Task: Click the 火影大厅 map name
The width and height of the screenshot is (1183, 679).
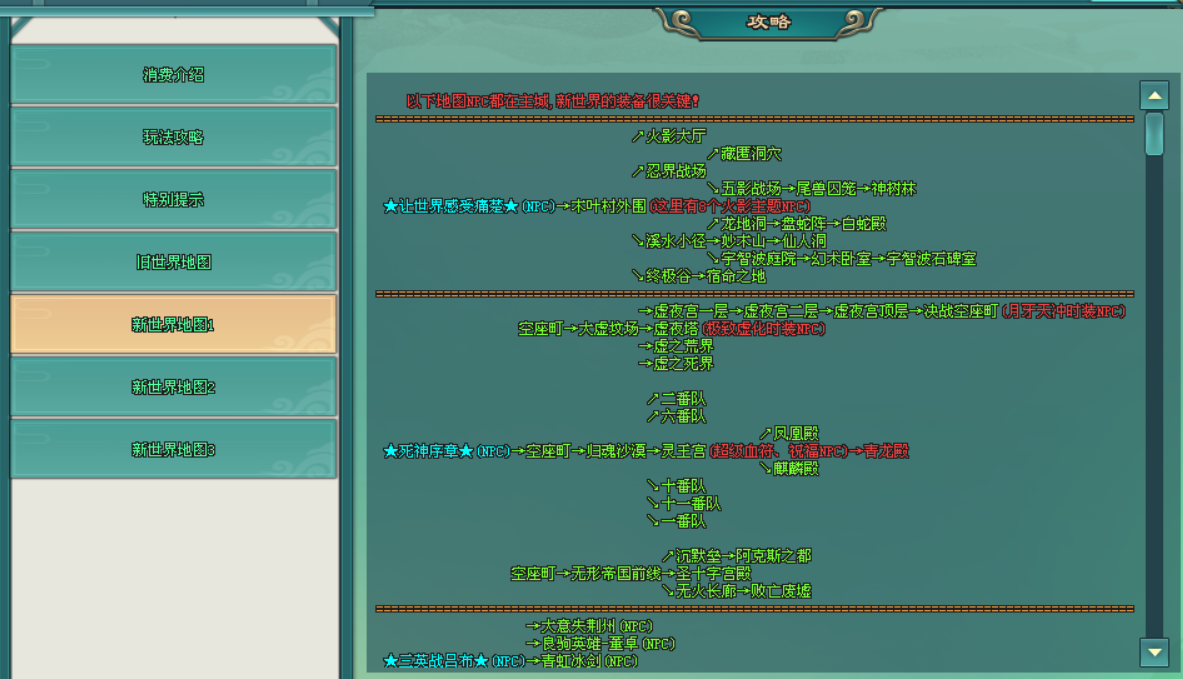Action: [x=675, y=137]
